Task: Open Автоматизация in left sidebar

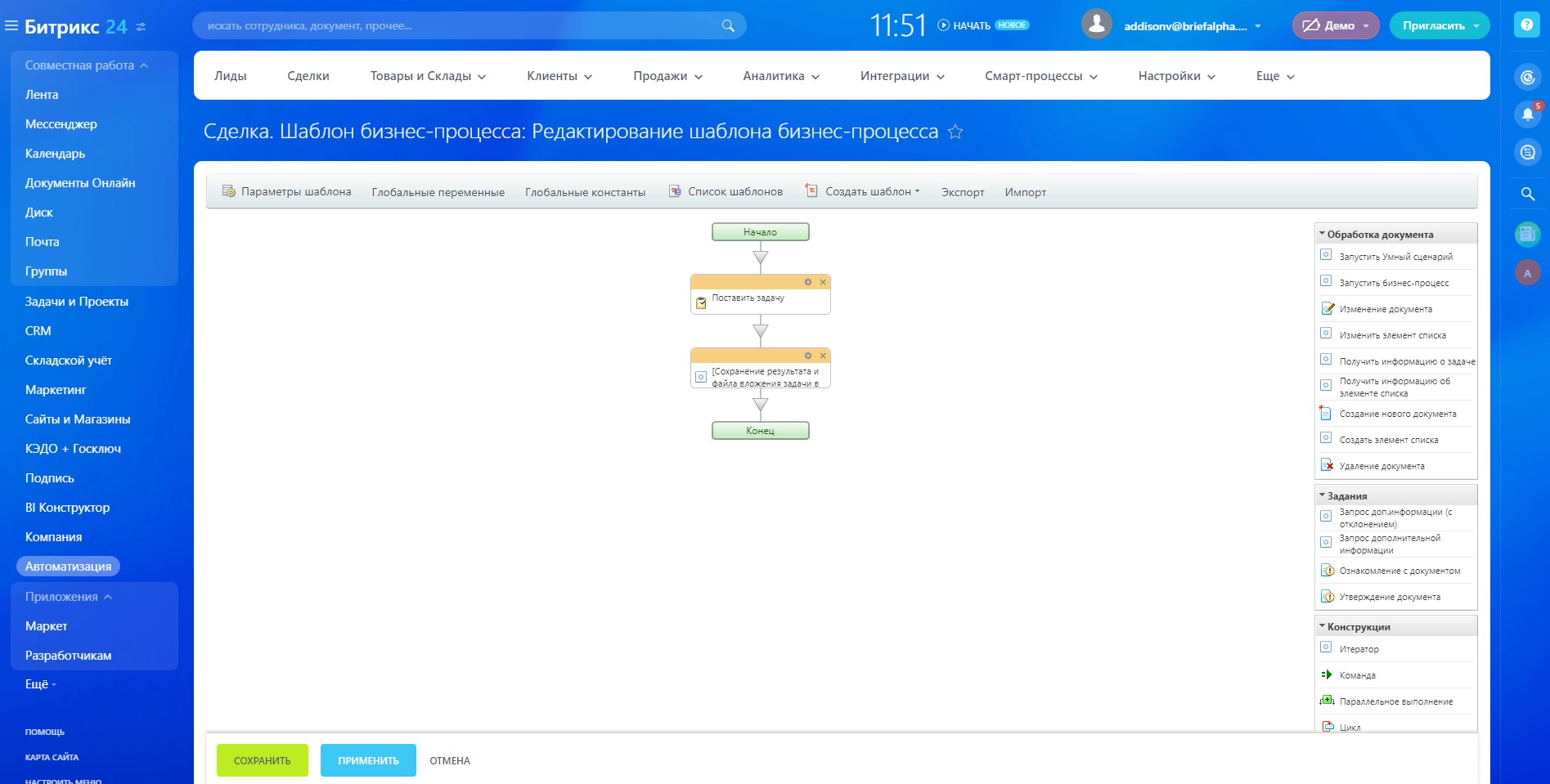Action: coord(68,567)
